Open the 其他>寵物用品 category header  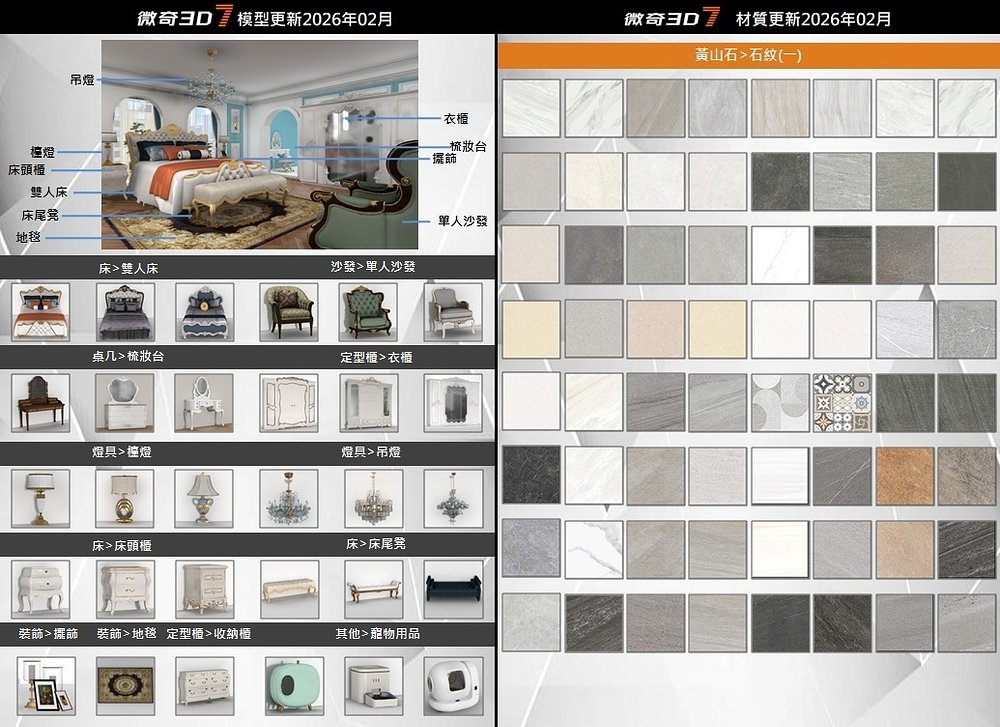pyautogui.click(x=378, y=634)
